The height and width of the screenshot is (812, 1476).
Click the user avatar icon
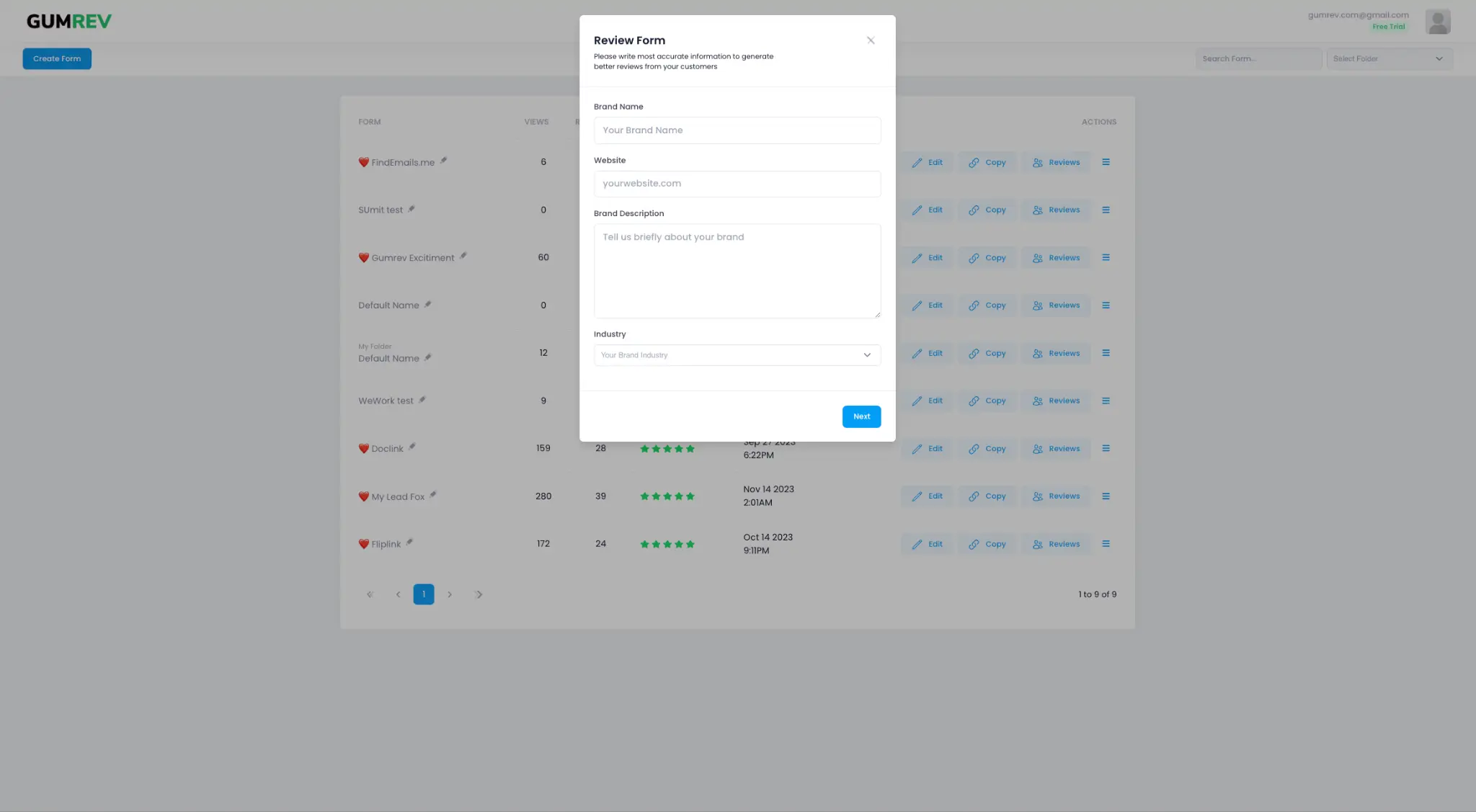pos(1437,22)
